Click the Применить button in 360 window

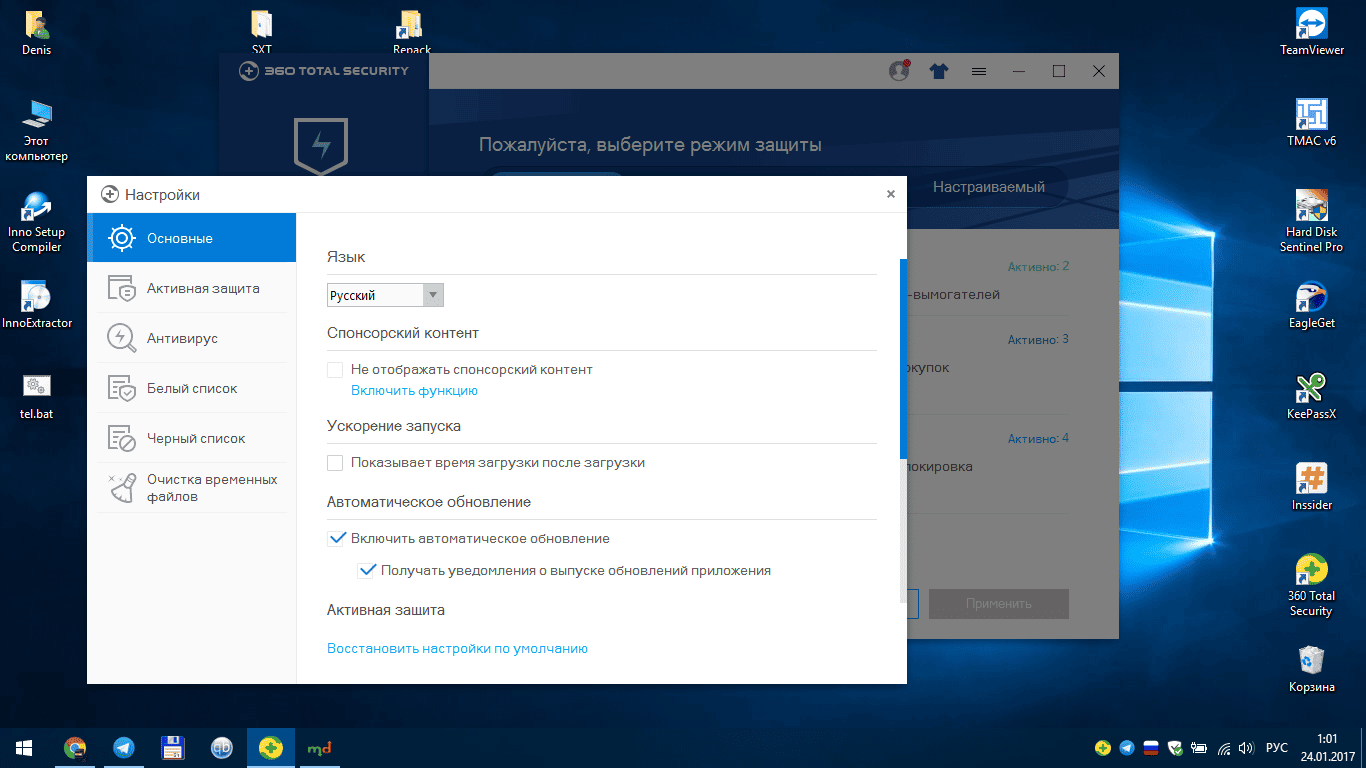(998, 604)
